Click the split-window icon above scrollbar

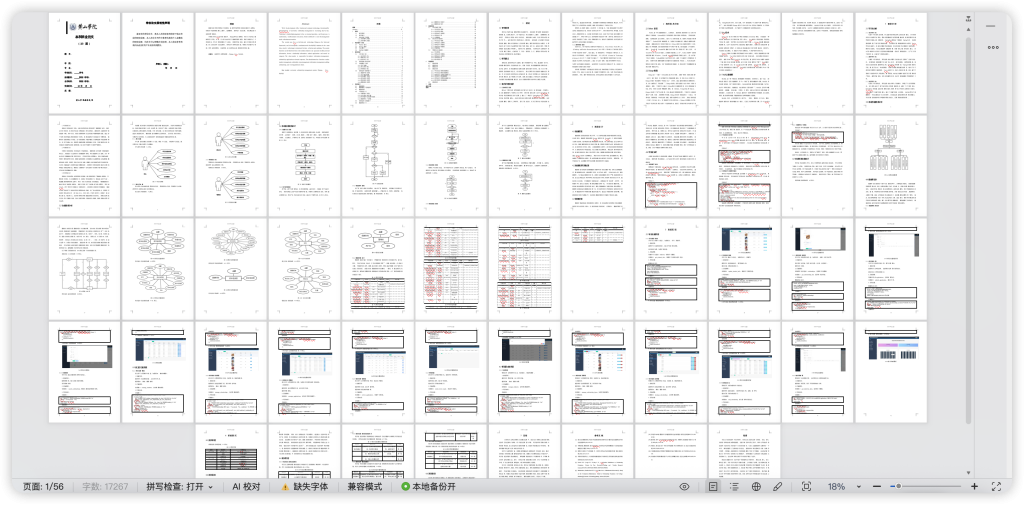tap(968, 18)
